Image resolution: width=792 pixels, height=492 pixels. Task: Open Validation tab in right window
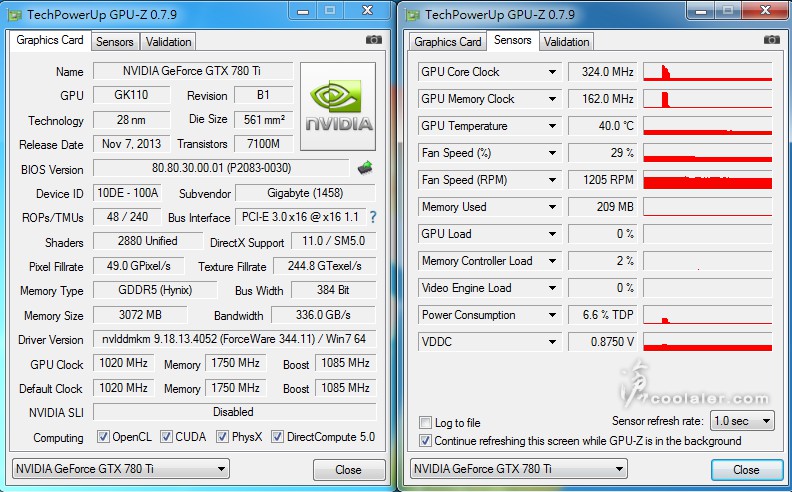(x=566, y=42)
